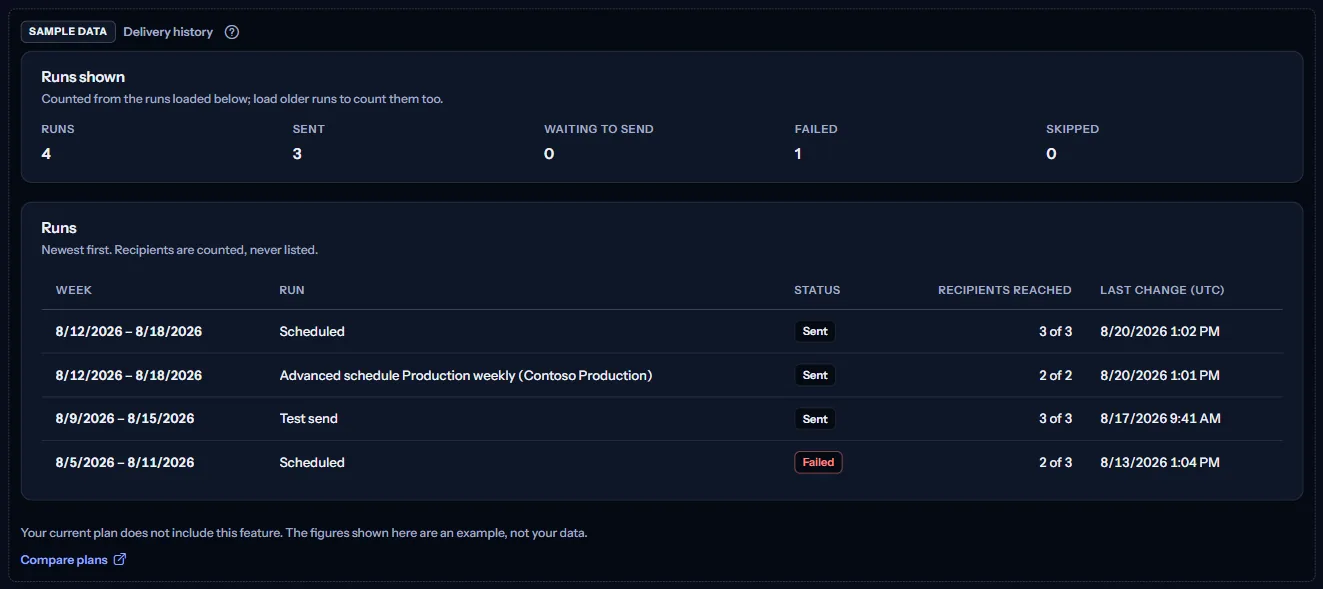Click the Sent badge in the Test send row
The width and height of the screenshot is (1323, 589).
815,419
